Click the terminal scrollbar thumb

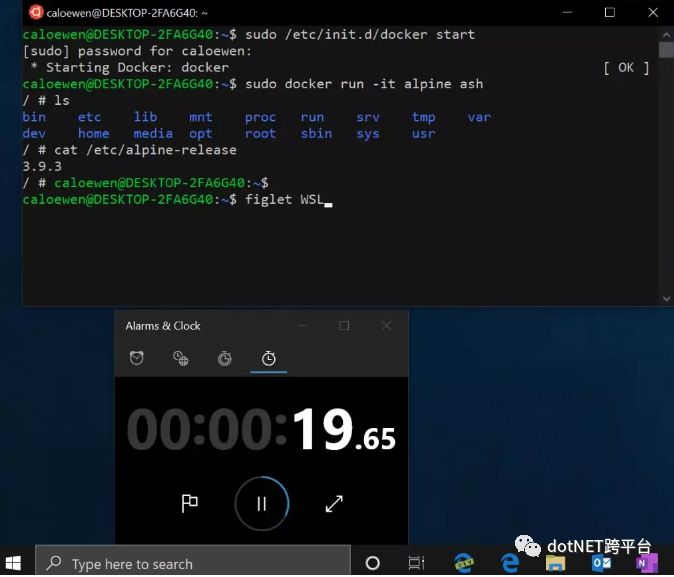666,49
